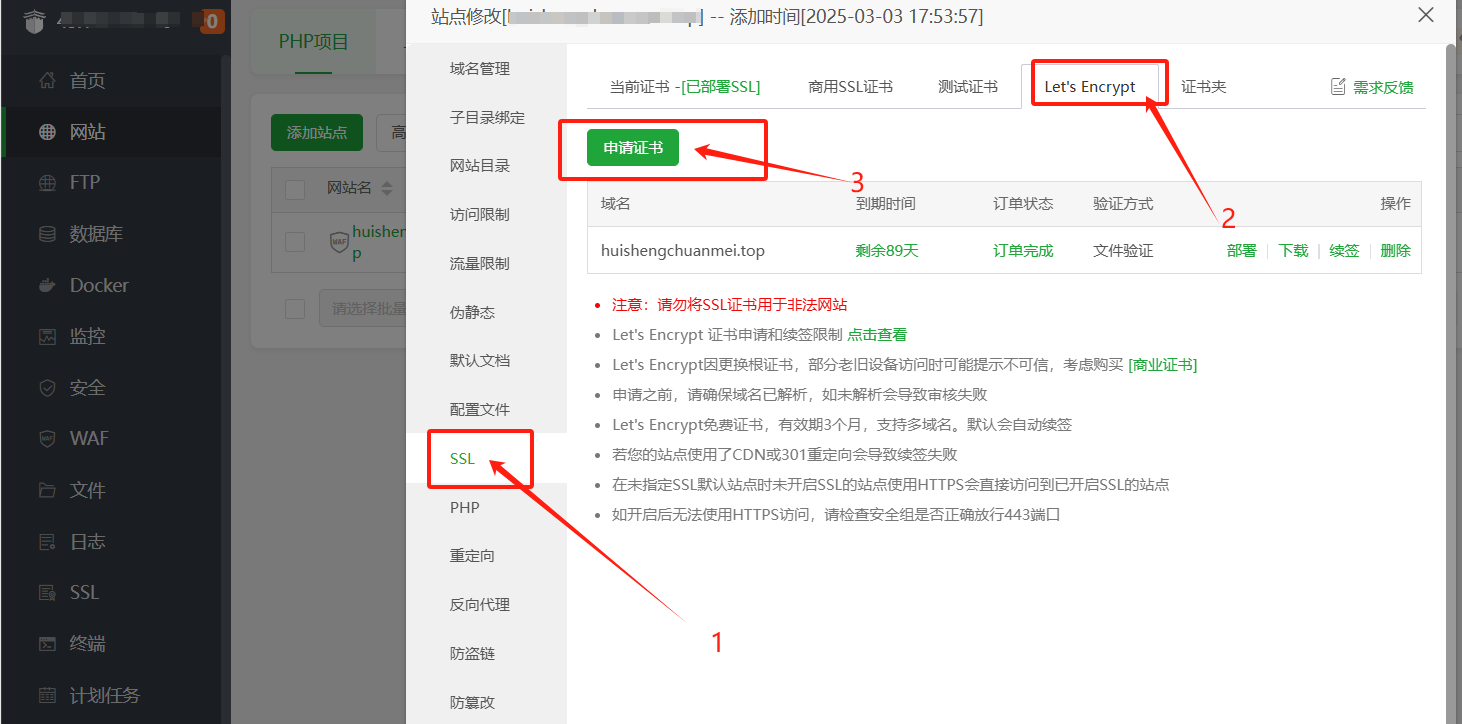This screenshot has height=724, width=1462.
Task: Tick the checkbox for the huisheng site row
Action: [293, 242]
